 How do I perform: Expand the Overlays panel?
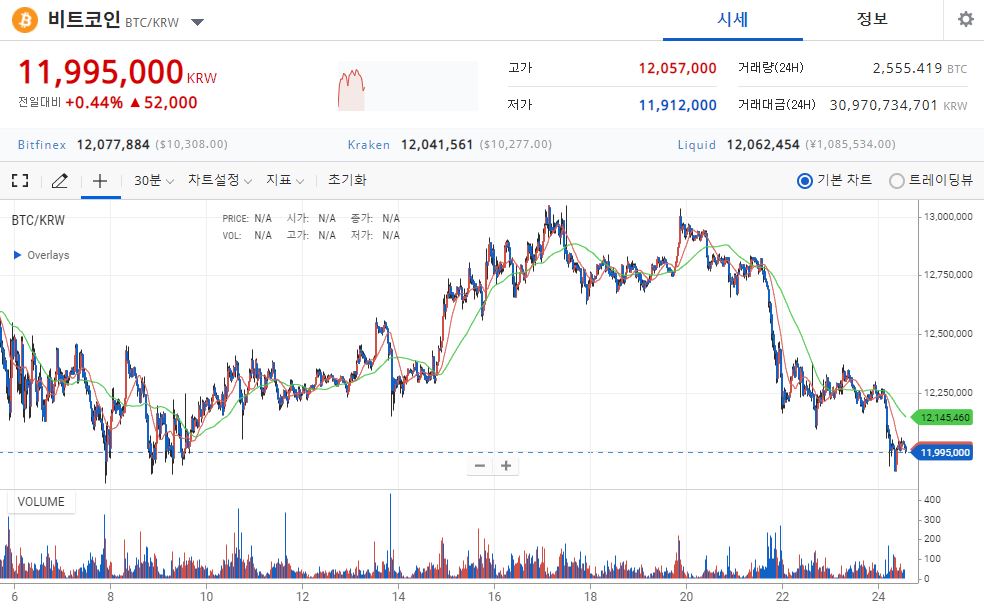(x=40, y=255)
